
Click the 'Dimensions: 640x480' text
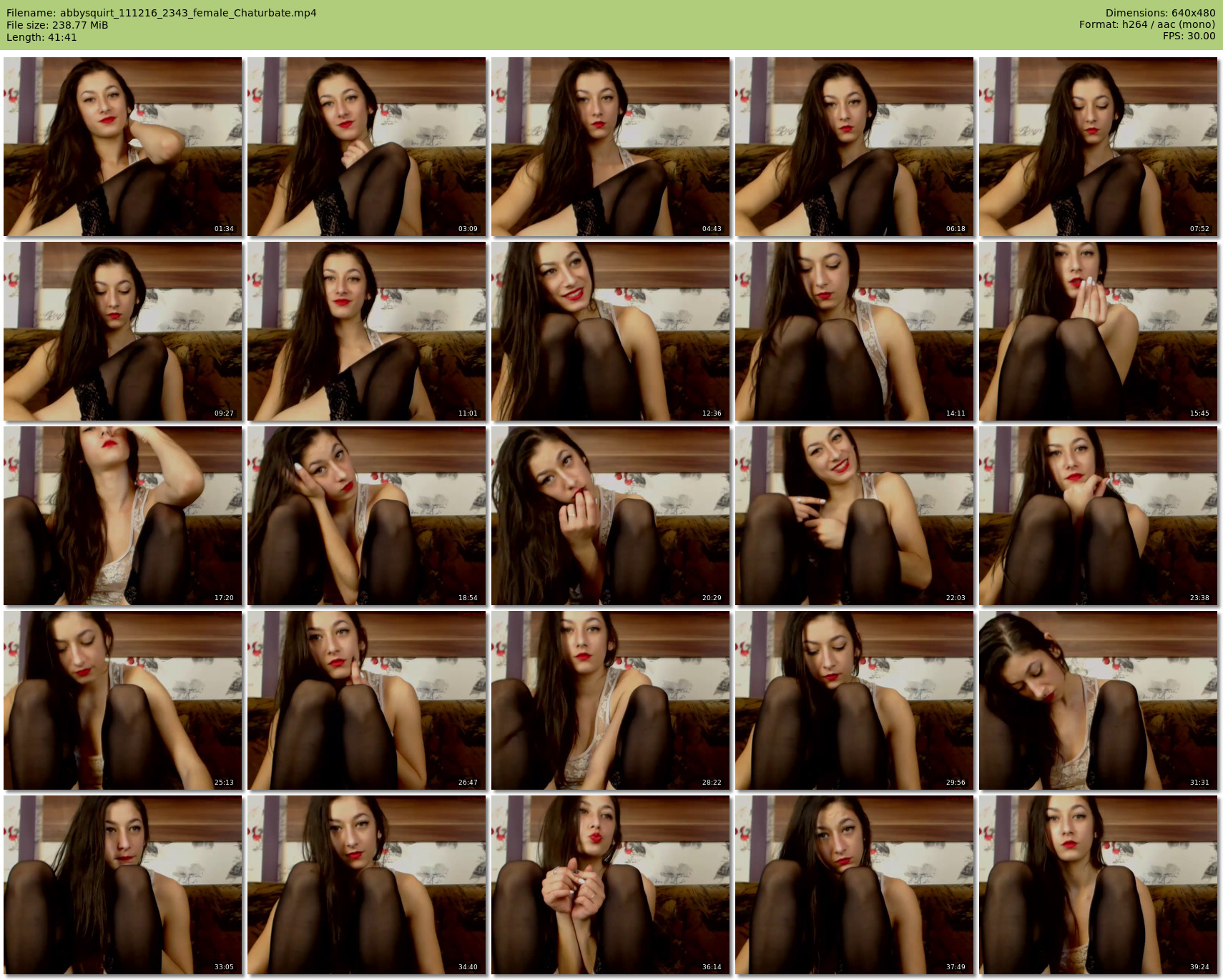pos(1160,13)
